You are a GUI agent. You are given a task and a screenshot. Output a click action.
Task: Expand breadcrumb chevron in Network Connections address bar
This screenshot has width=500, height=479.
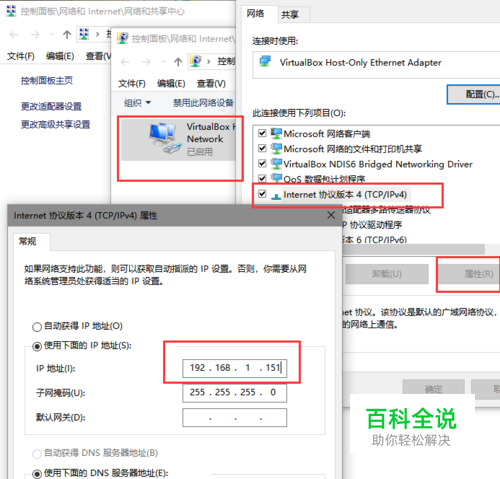pyautogui.click(x=209, y=62)
